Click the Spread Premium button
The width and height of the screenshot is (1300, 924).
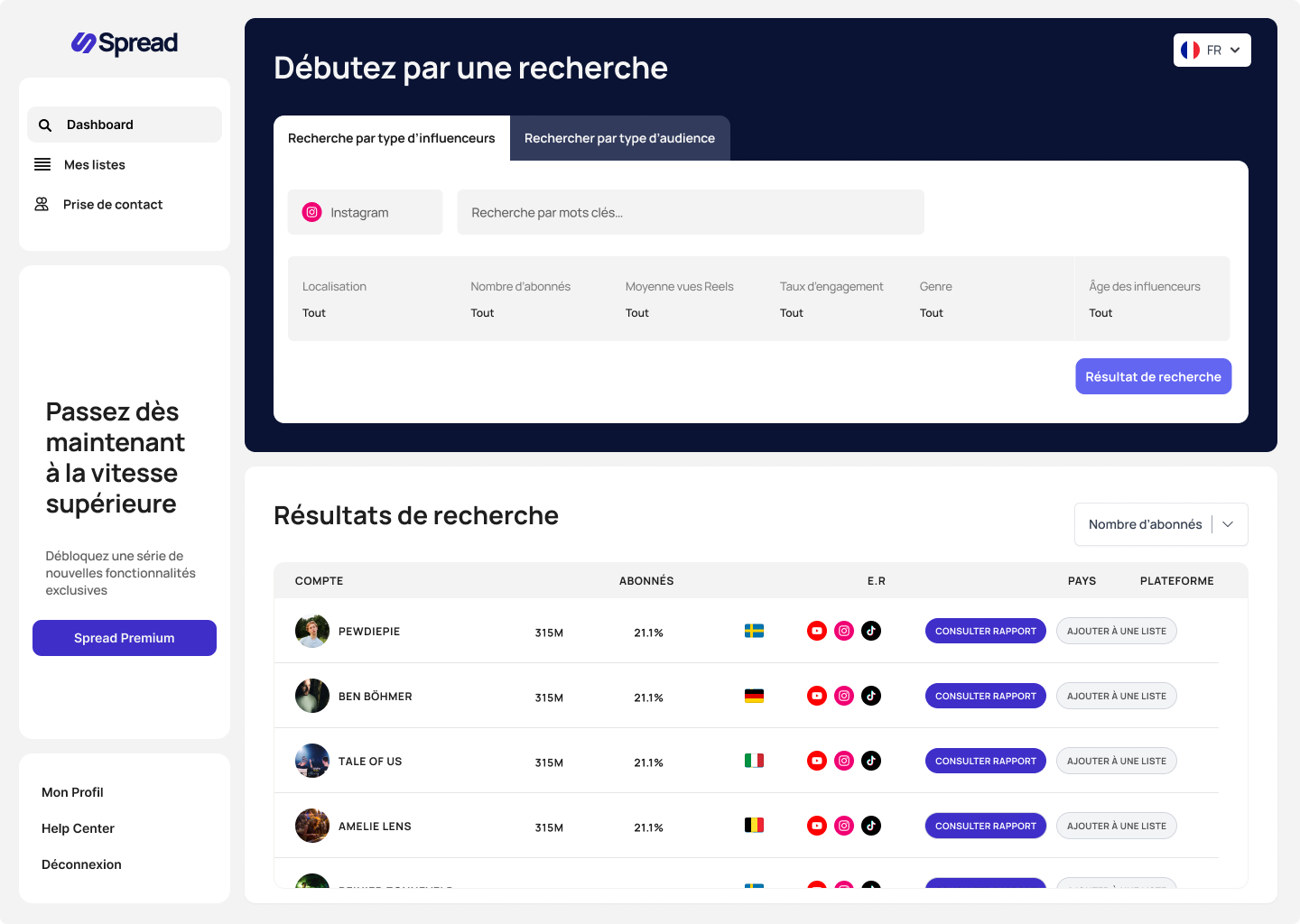(x=125, y=638)
